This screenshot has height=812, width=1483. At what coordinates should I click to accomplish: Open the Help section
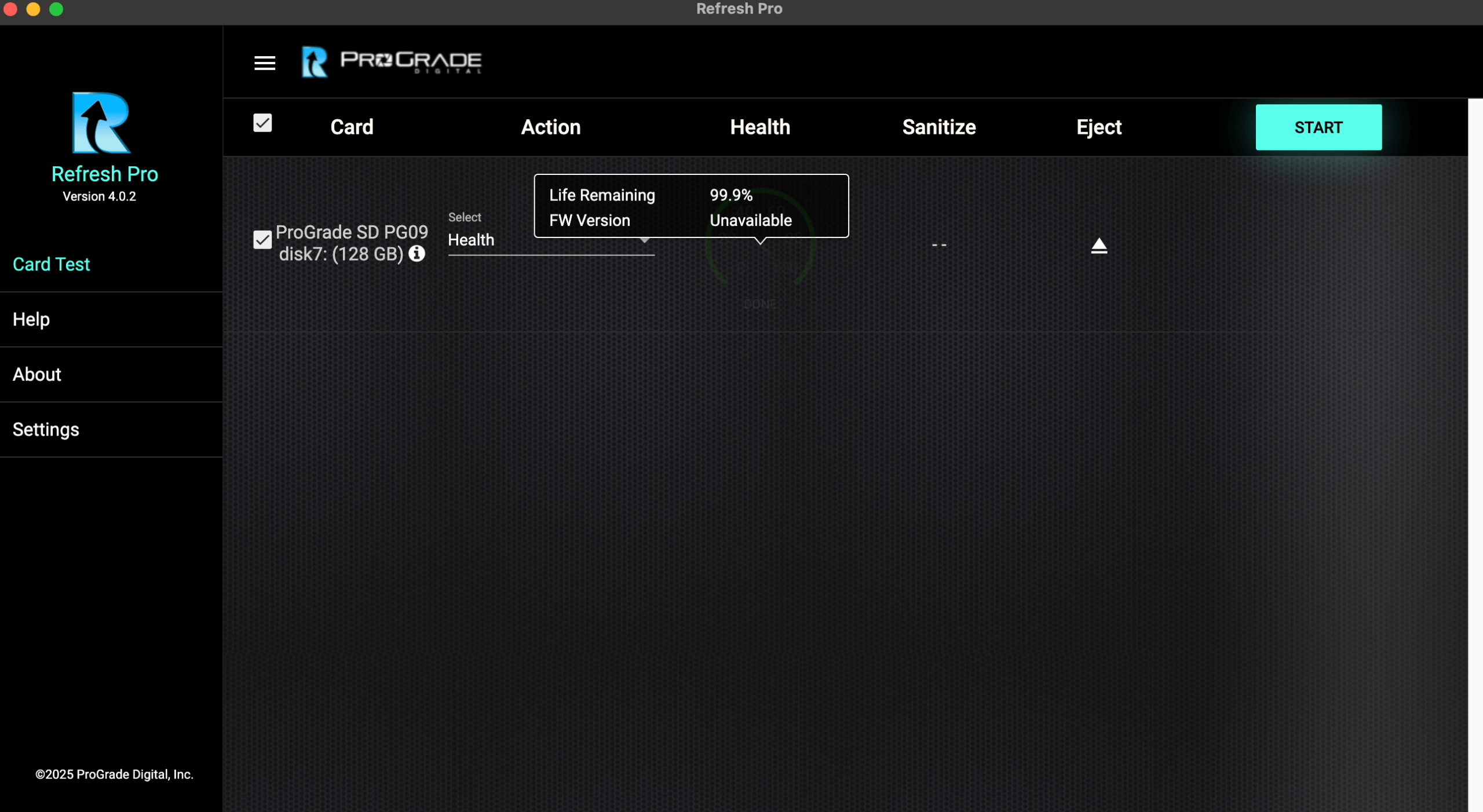pos(31,319)
